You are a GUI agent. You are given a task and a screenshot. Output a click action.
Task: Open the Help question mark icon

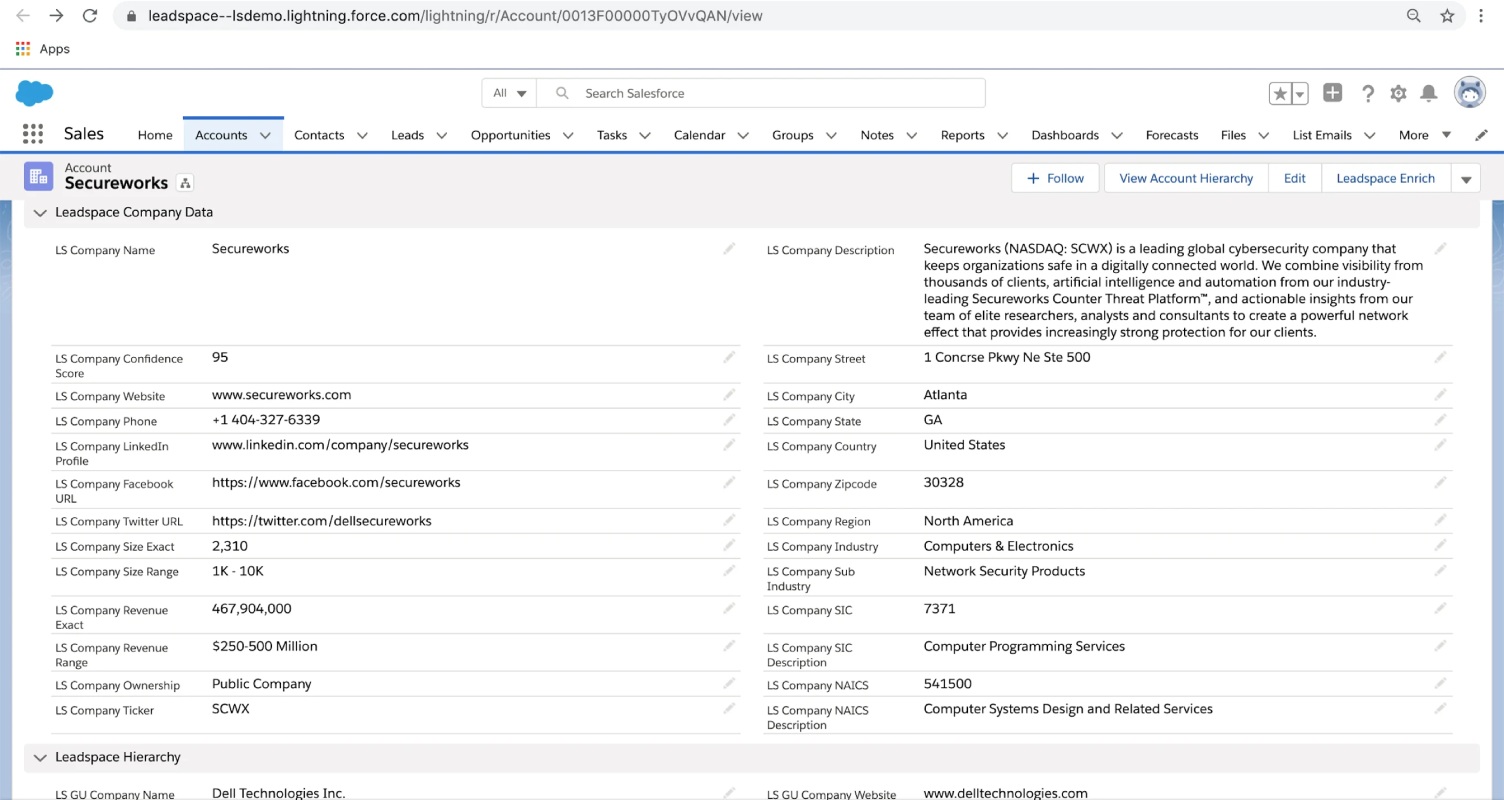tap(1367, 93)
